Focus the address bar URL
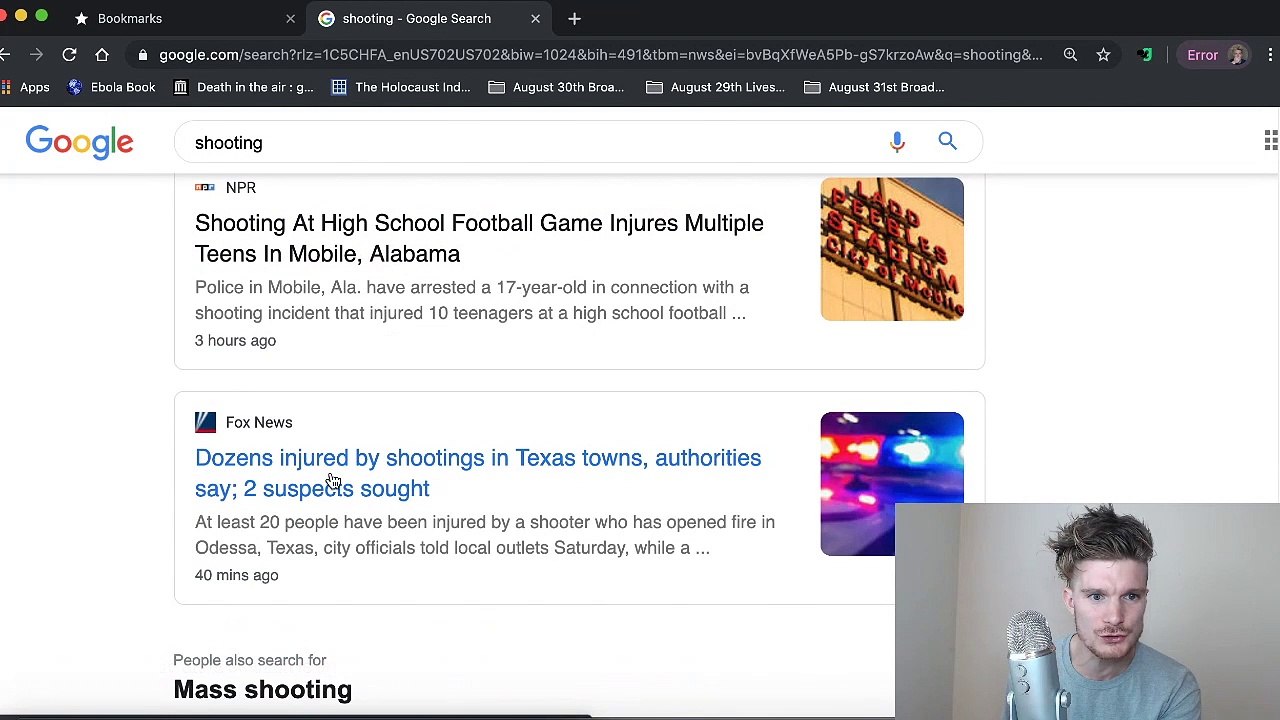The height and width of the screenshot is (720, 1280). [600, 55]
